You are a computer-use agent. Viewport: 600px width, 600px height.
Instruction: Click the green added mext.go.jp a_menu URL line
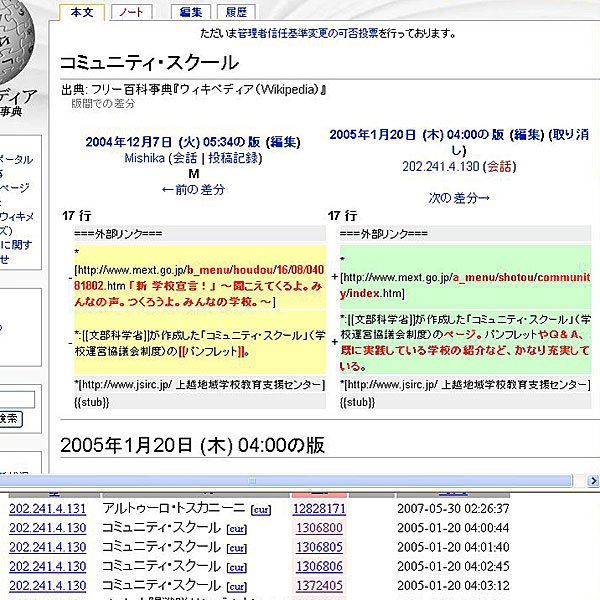(x=466, y=278)
